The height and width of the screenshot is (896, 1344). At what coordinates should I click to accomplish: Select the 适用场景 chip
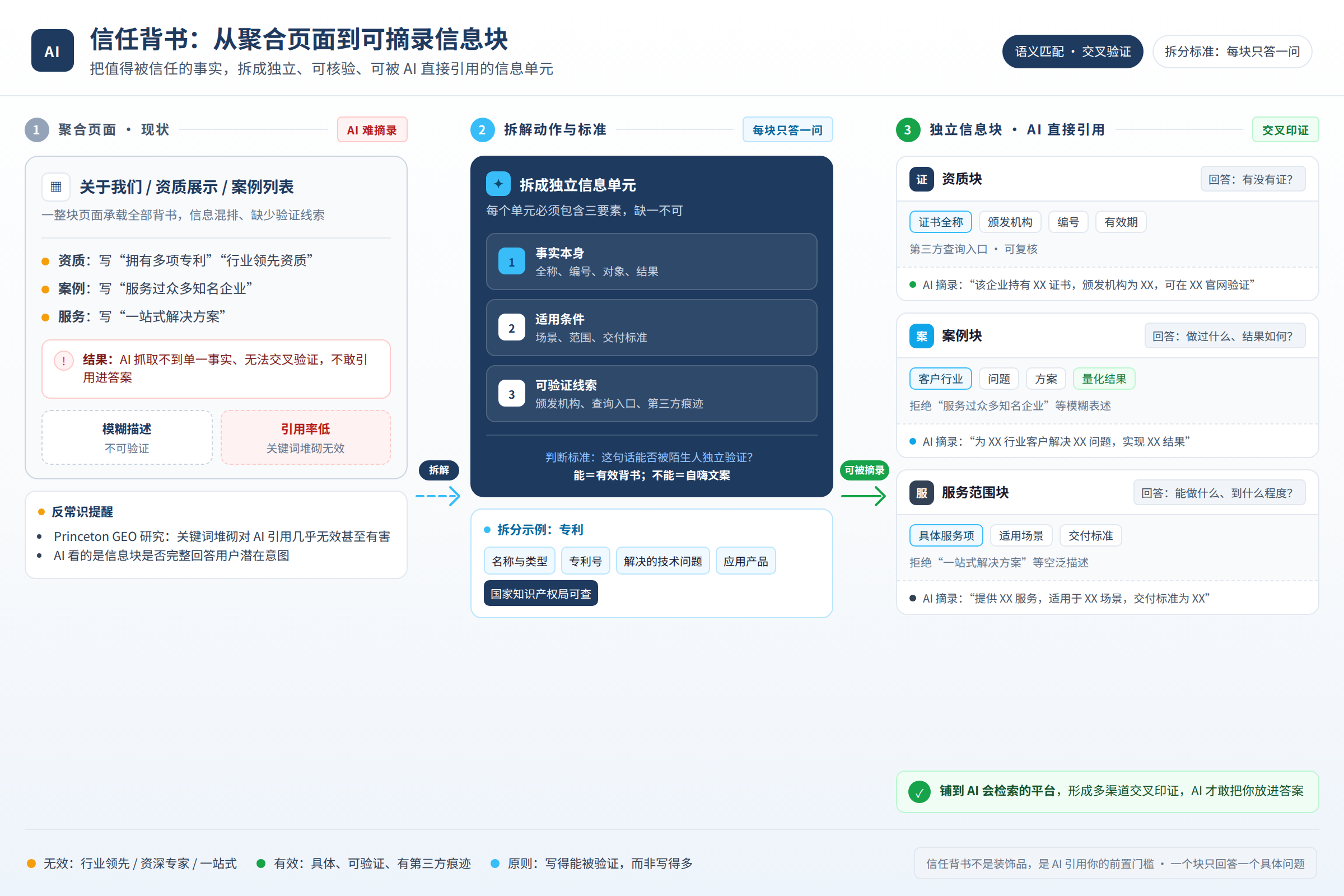[x=1021, y=535]
